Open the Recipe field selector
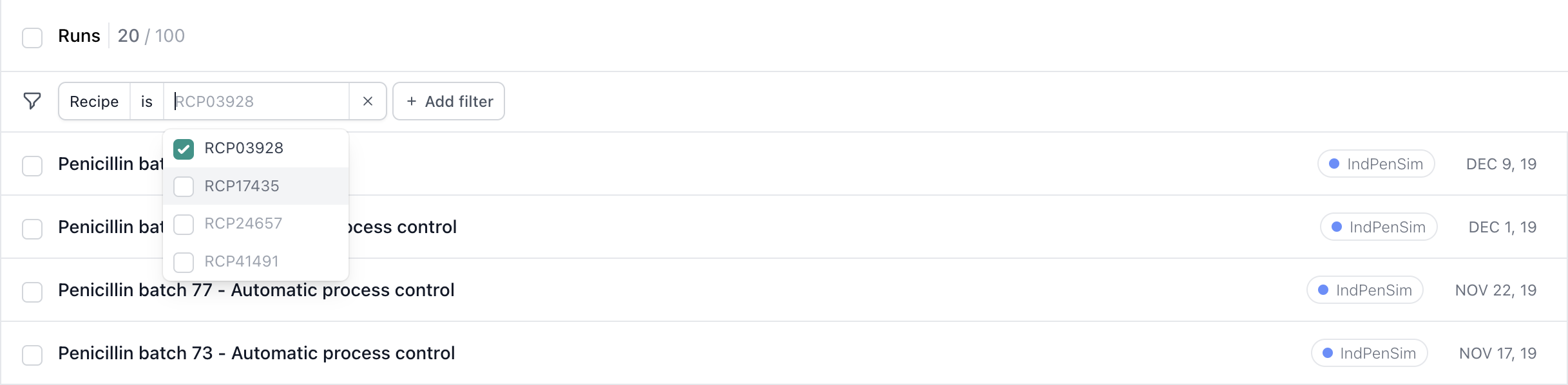 (x=94, y=101)
